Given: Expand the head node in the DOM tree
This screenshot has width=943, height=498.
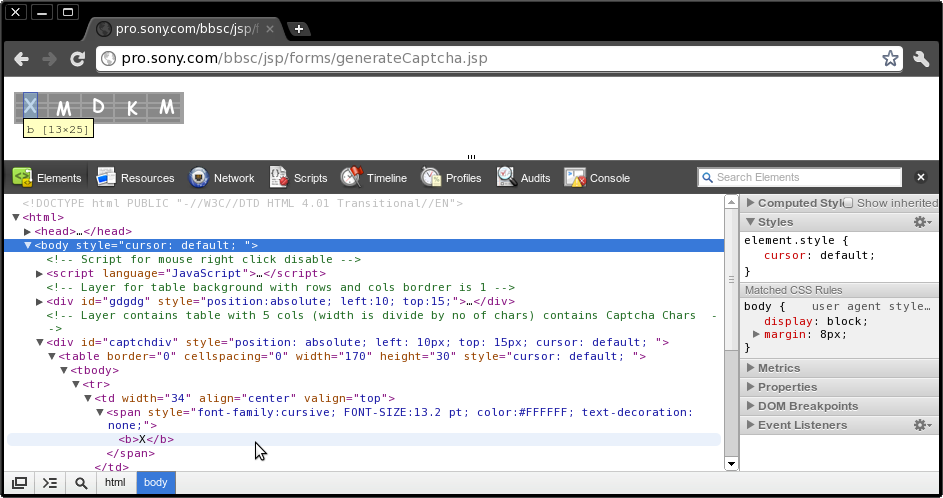Looking at the screenshot, I should pos(28,232).
